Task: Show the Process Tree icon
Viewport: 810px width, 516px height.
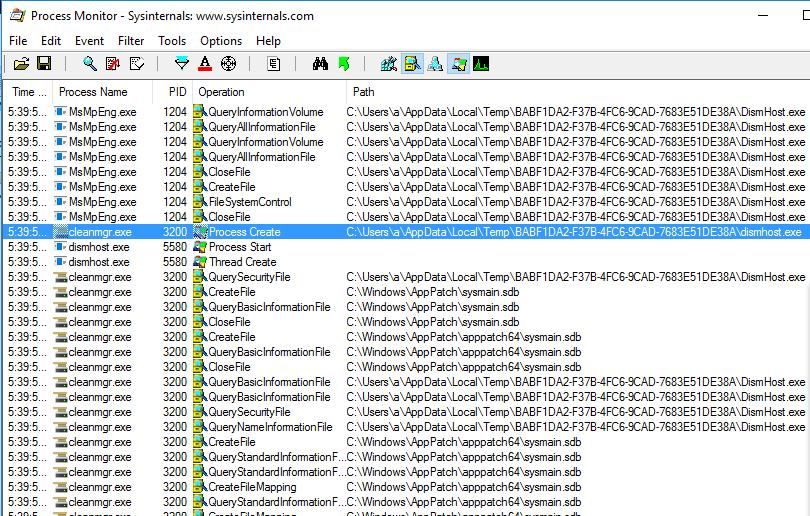Action: tap(274, 64)
